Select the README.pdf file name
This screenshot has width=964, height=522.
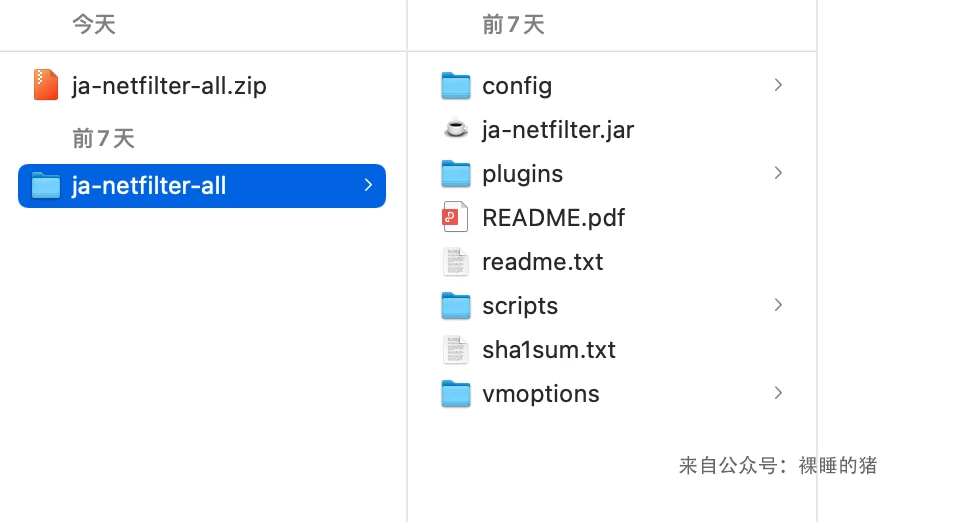tap(553, 218)
